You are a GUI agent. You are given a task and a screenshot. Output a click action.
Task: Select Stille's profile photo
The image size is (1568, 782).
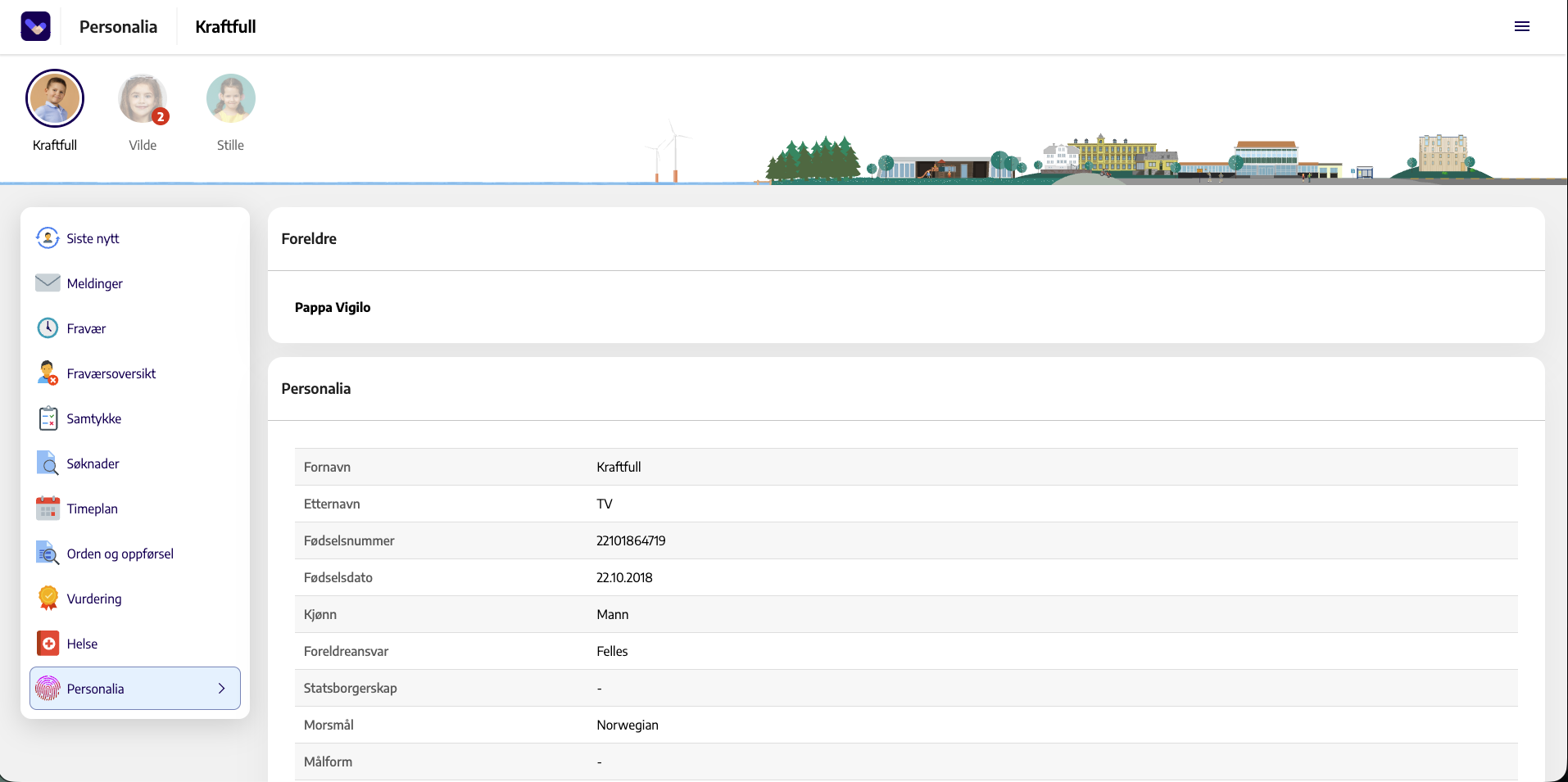230,98
